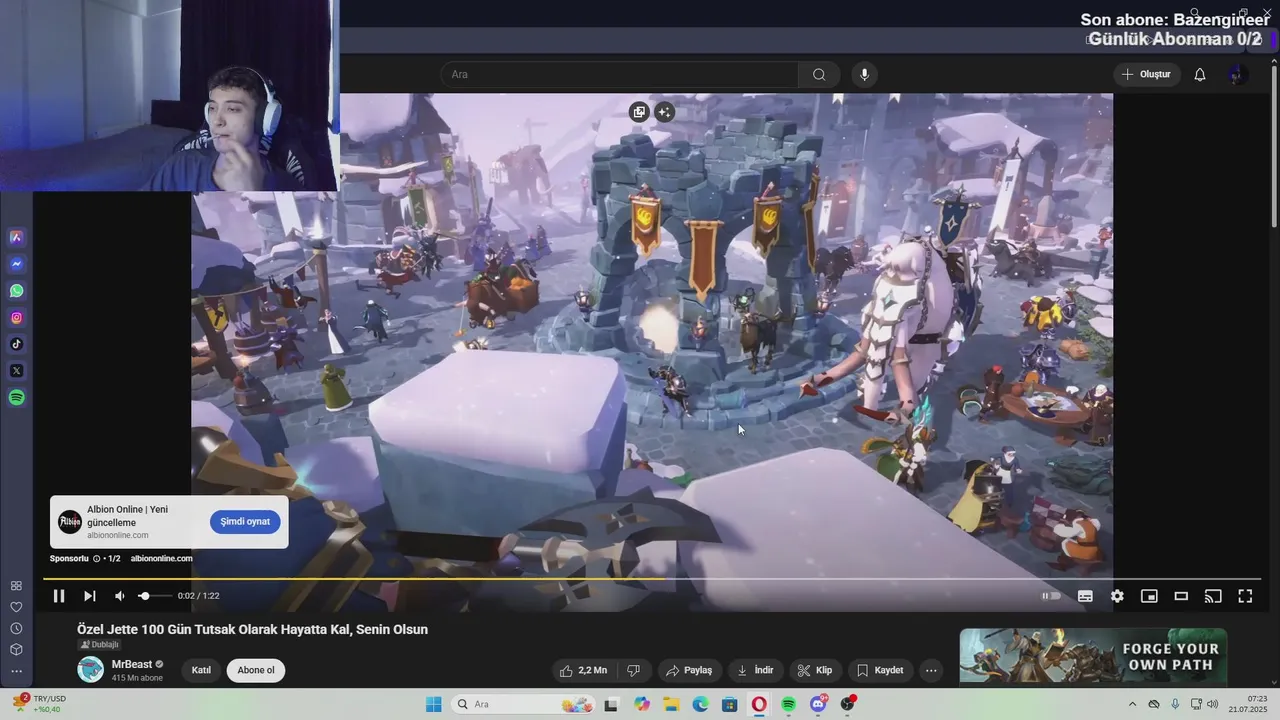1280x720 pixels.
Task: Open Opera history clock icon
Action: (16, 628)
